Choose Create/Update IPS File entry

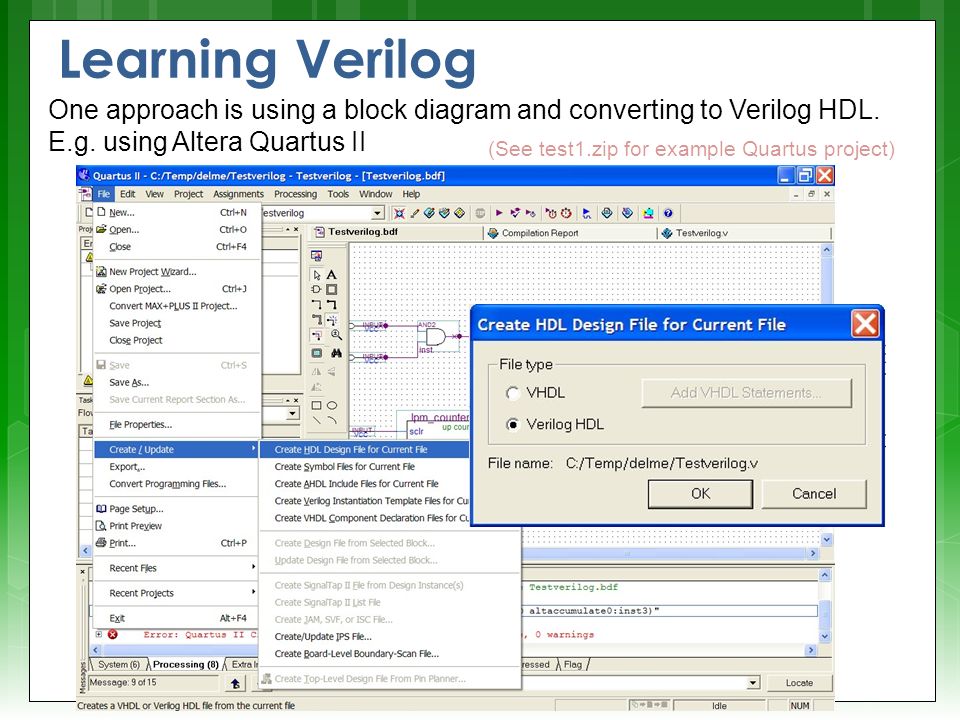[x=391, y=637]
